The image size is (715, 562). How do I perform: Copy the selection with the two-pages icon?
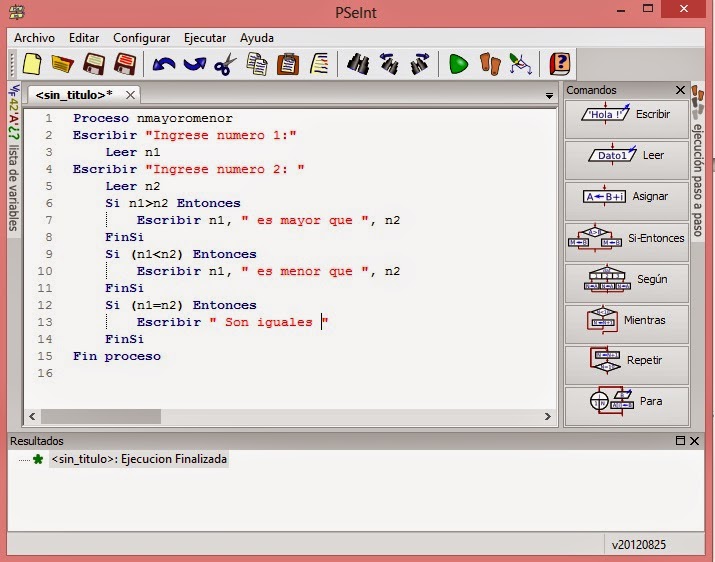[257, 64]
